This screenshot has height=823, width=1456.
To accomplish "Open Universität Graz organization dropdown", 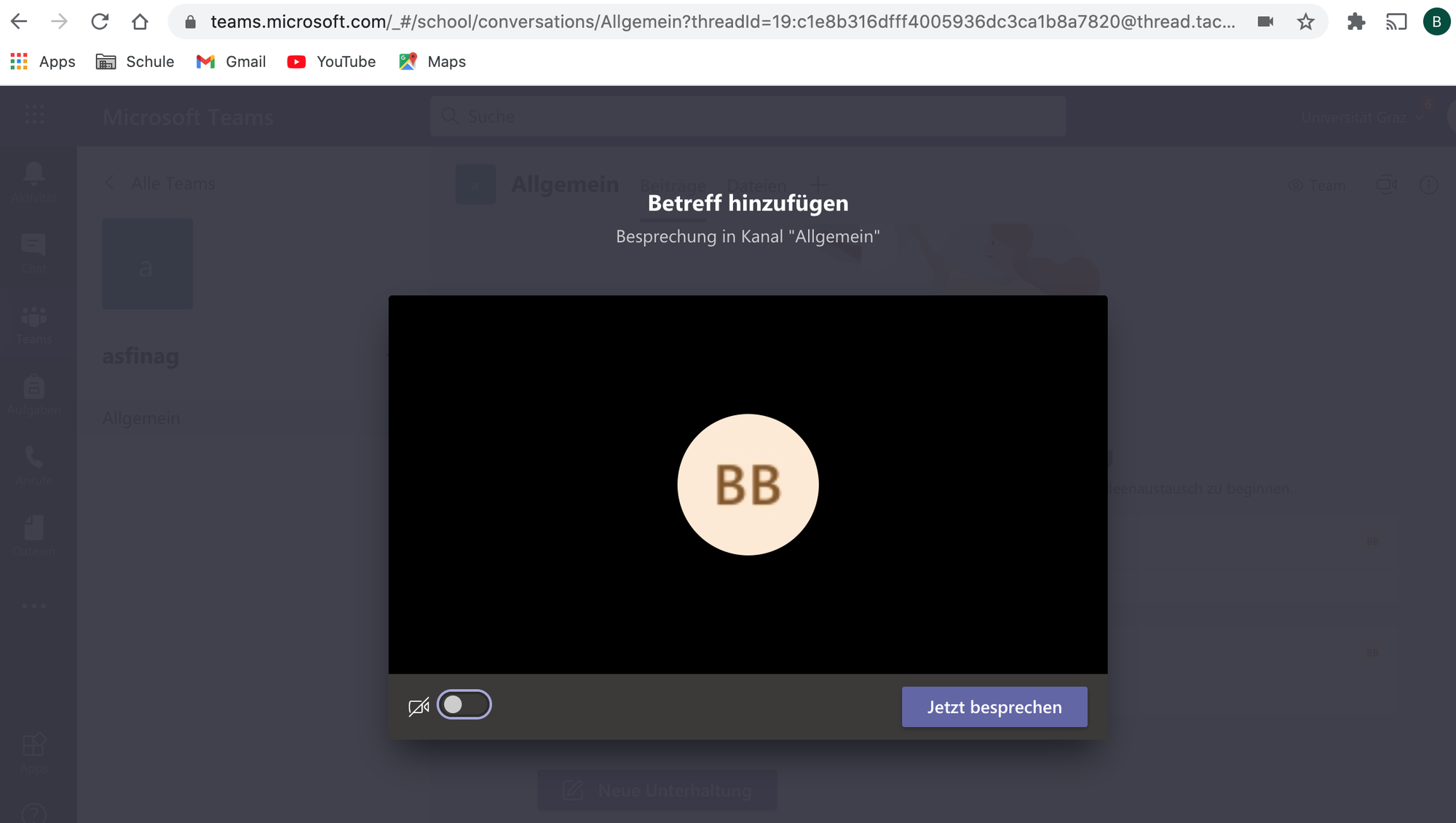I will (1362, 117).
